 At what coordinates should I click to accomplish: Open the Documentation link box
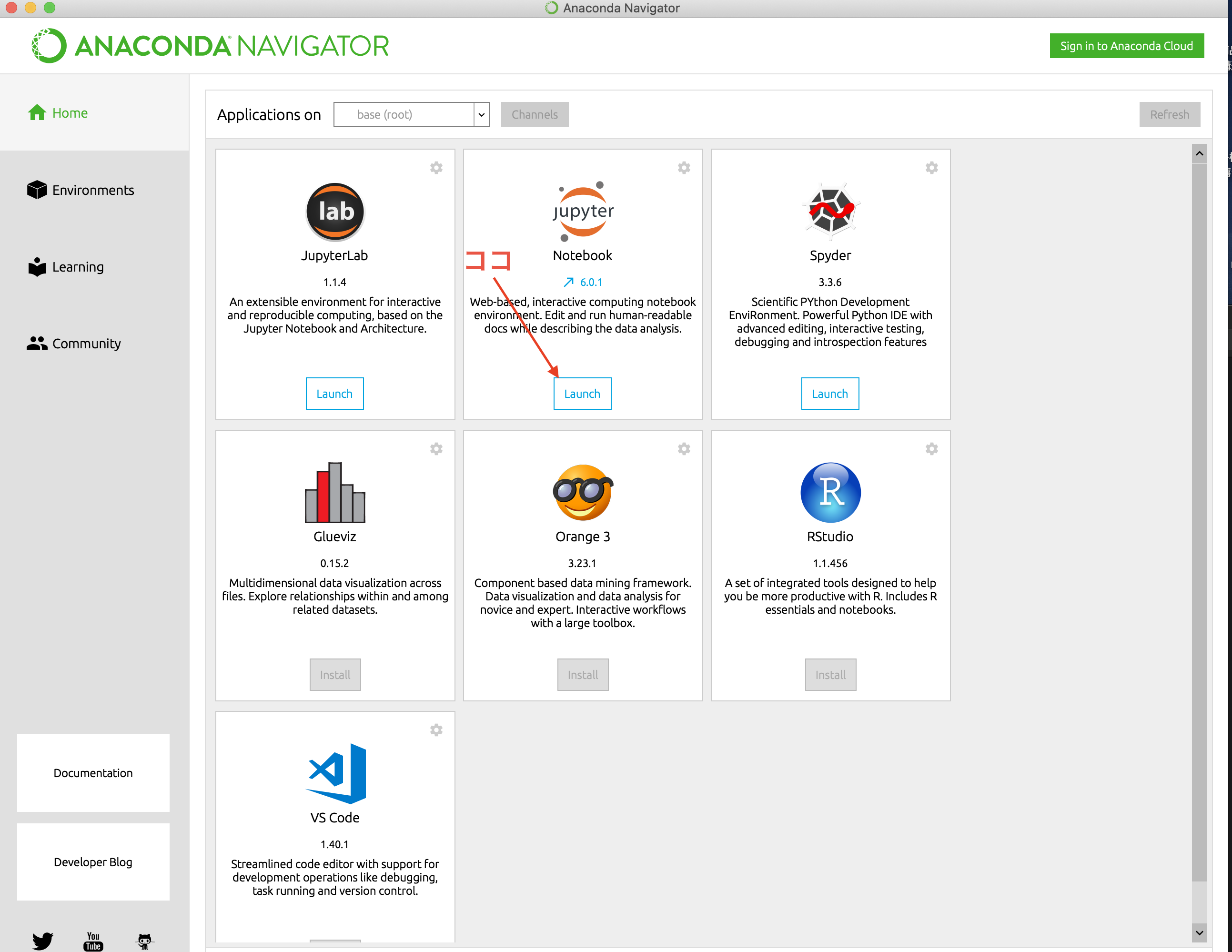point(93,773)
